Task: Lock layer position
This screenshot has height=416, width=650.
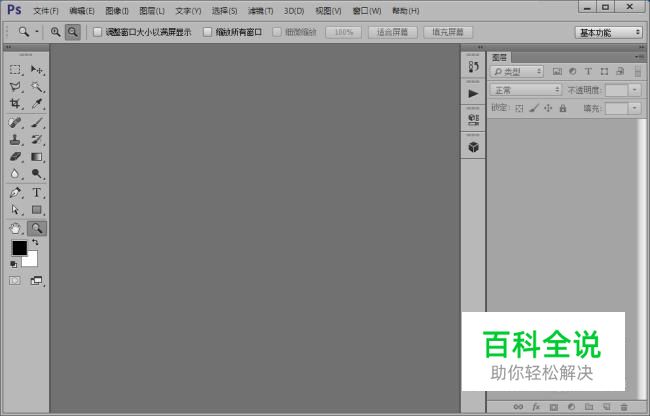Action: 548,109
